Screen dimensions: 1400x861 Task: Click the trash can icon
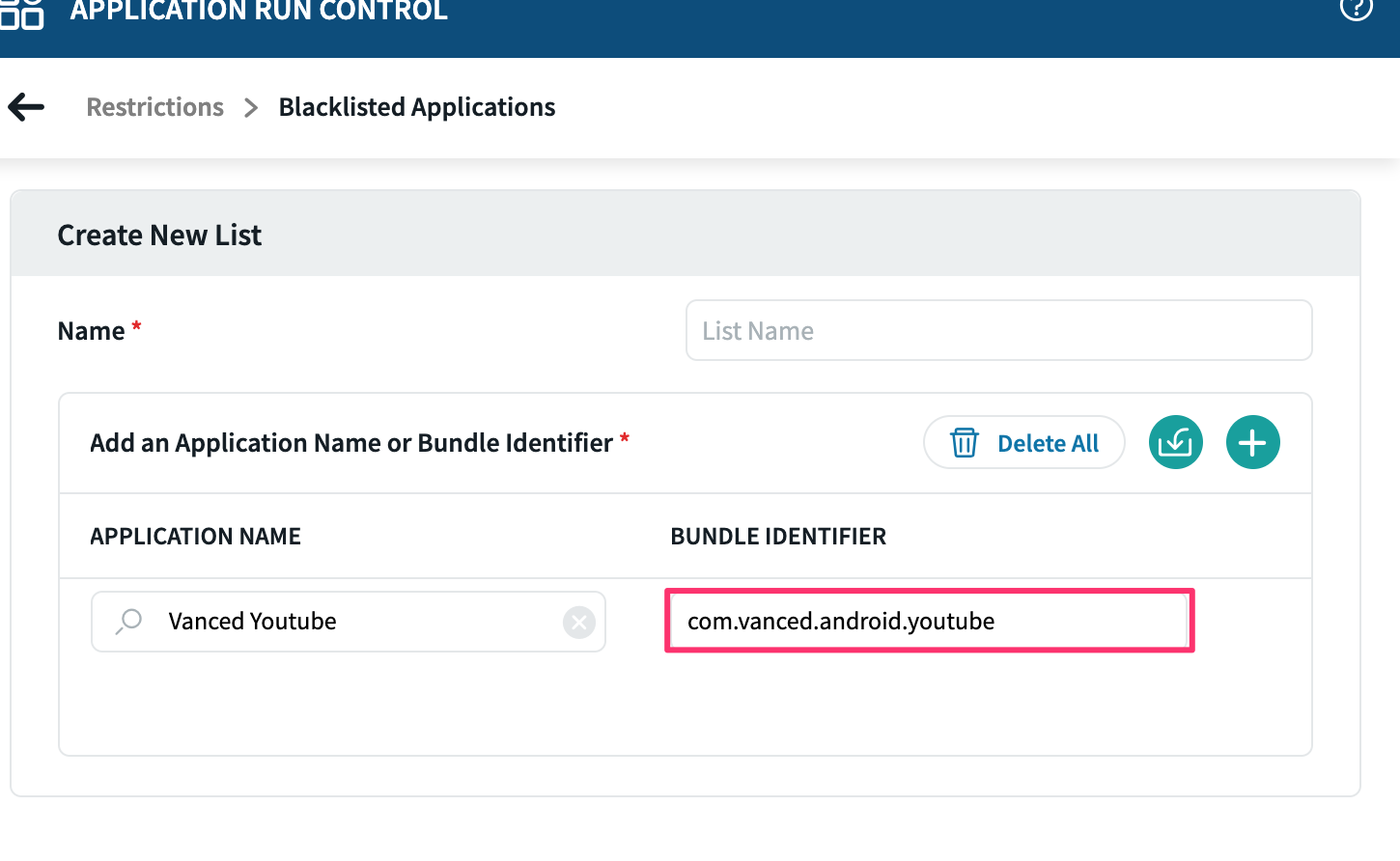click(x=964, y=443)
